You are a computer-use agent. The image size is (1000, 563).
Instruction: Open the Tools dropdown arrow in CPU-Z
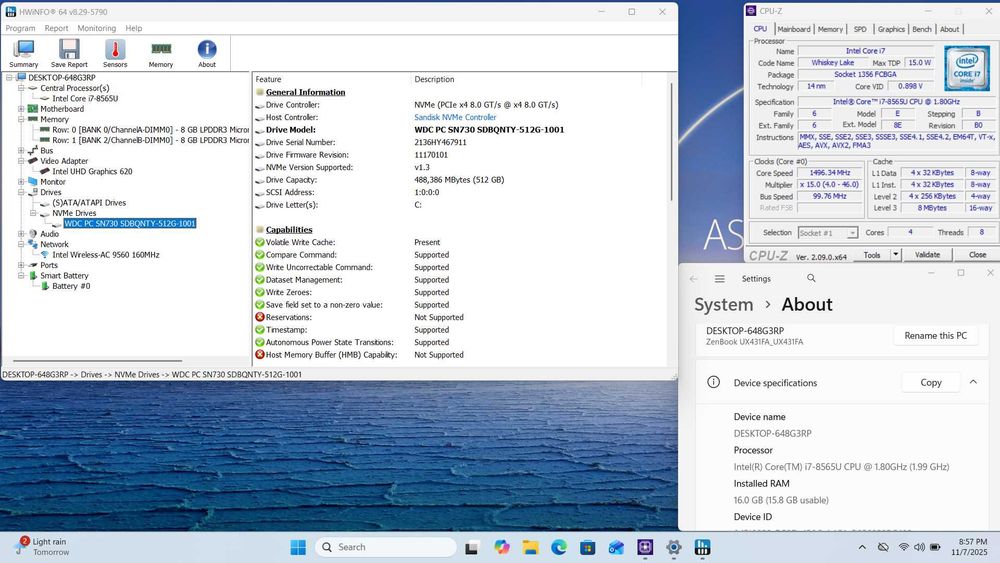click(895, 254)
